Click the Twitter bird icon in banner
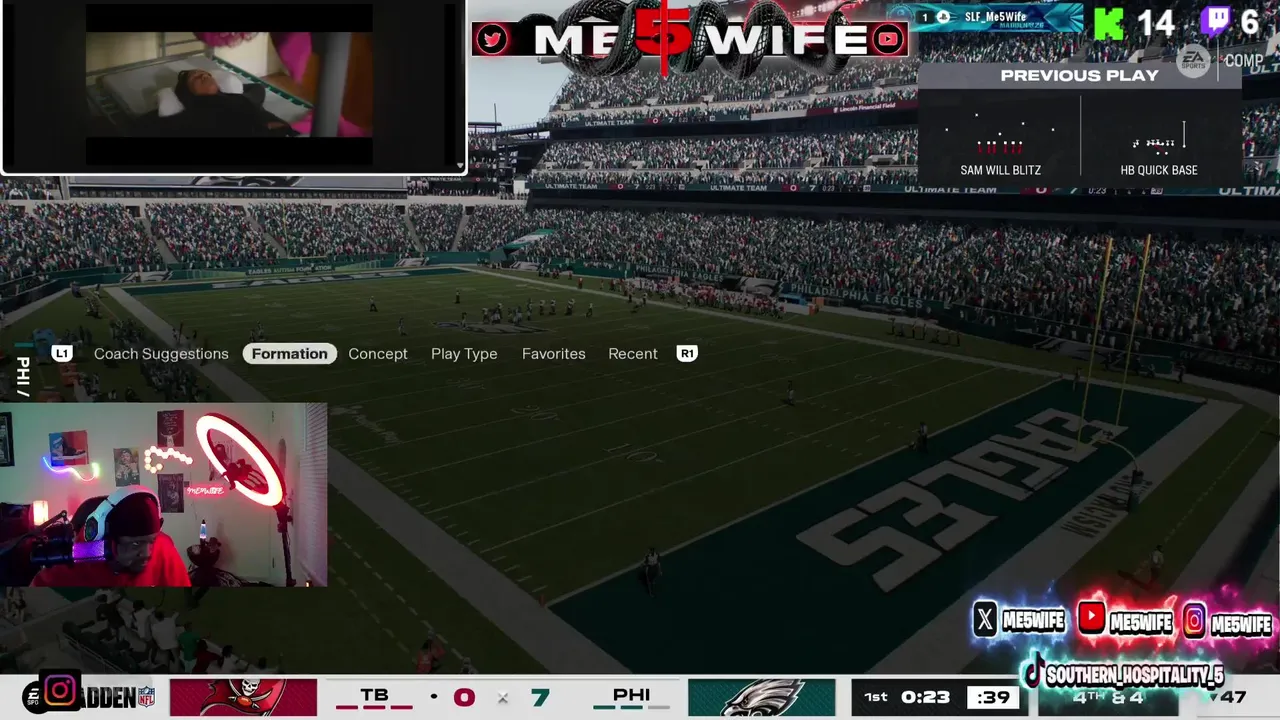 coord(492,39)
